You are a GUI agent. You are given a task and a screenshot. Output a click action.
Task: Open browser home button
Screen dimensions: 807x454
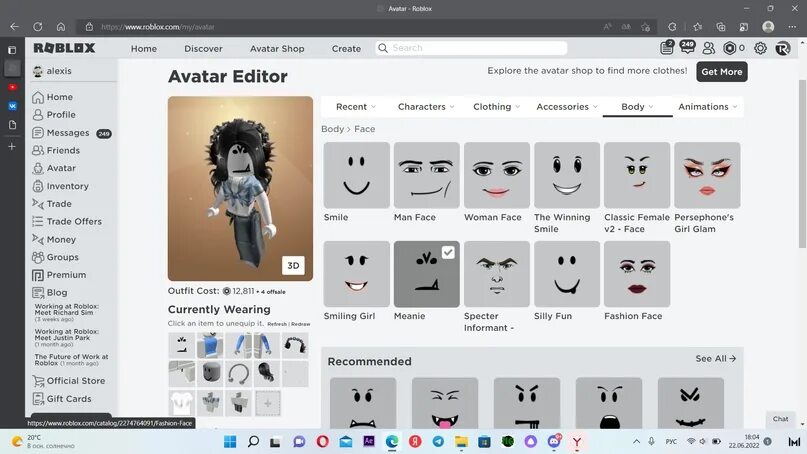click(61, 27)
